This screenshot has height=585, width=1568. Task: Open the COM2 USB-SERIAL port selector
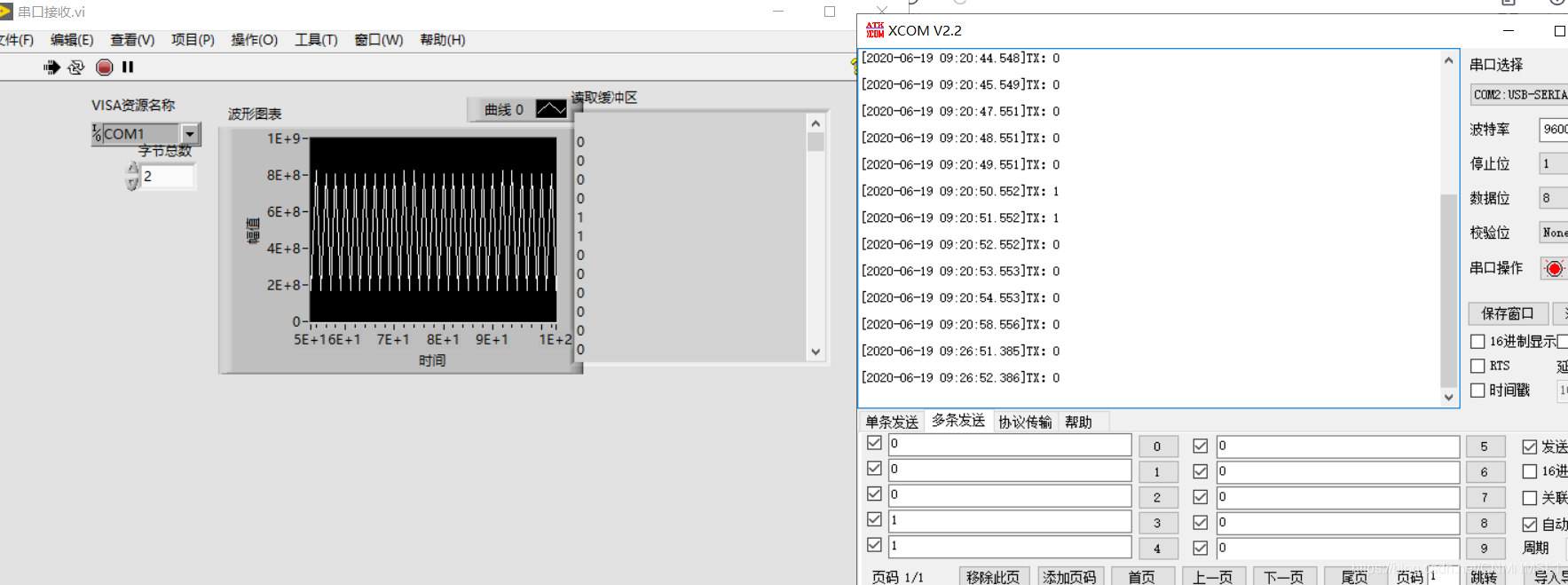point(1518,94)
